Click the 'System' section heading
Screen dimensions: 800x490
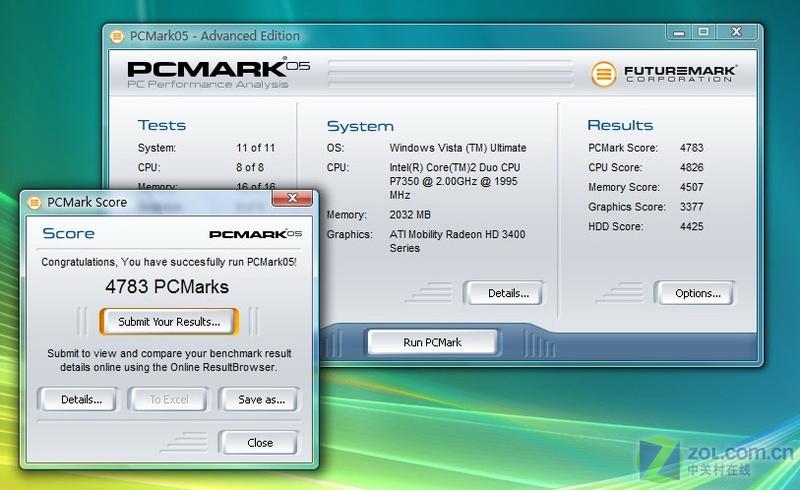(360, 126)
